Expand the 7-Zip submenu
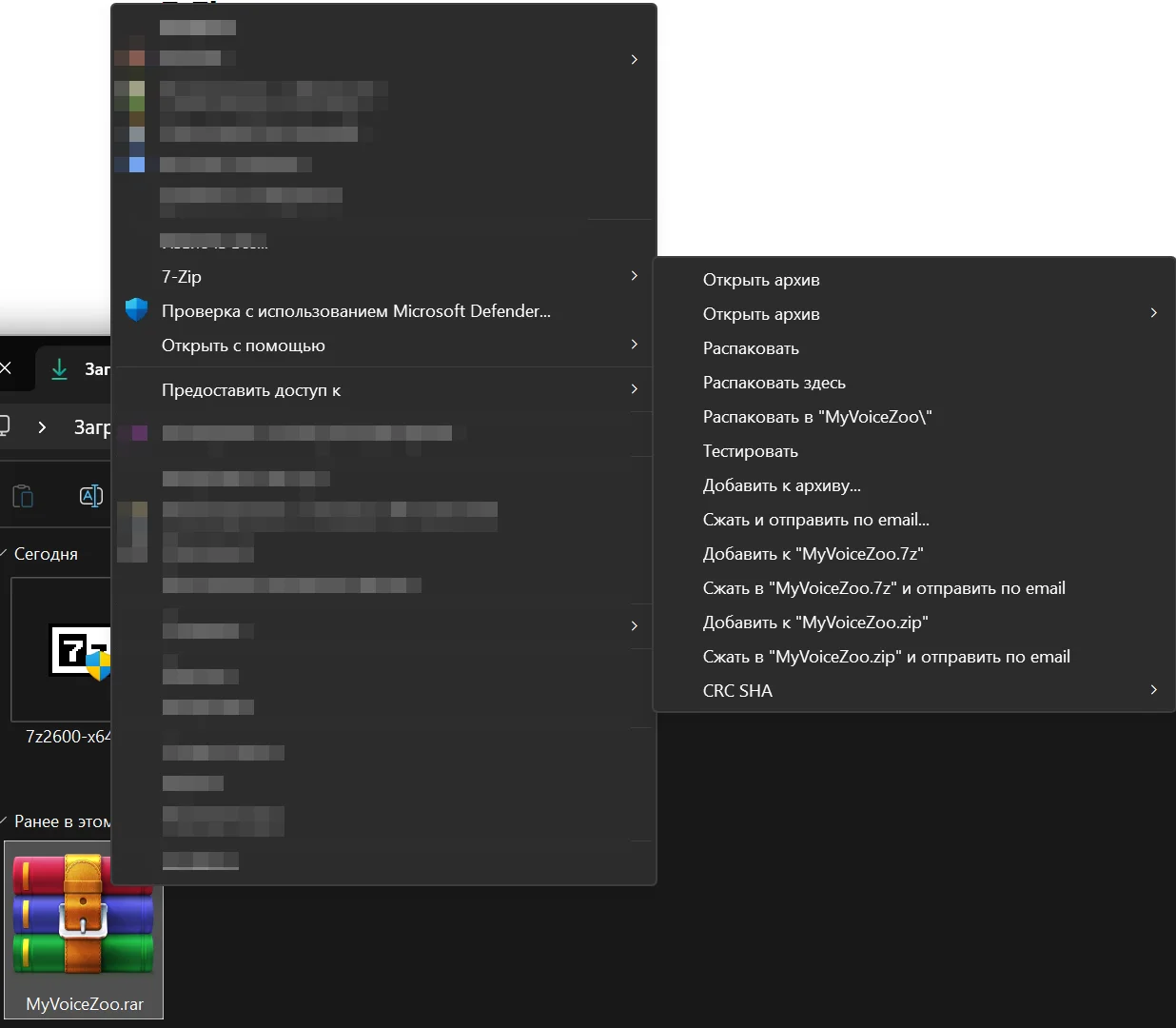 pyautogui.click(x=634, y=276)
